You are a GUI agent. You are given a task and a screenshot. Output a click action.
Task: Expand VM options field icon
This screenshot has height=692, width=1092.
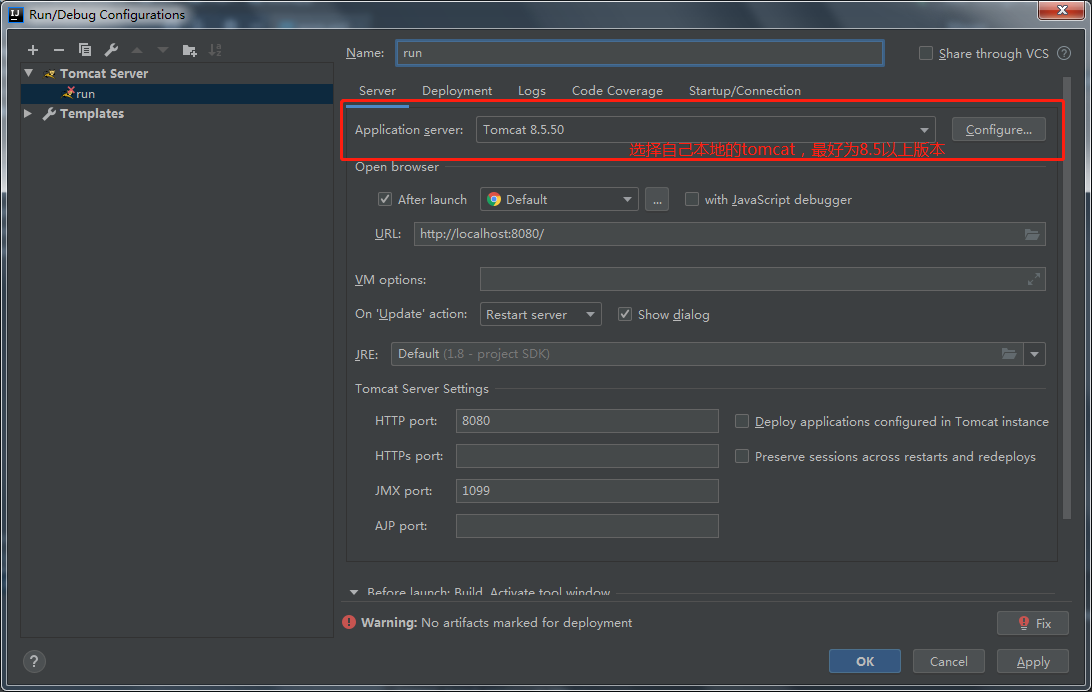[x=1034, y=280]
